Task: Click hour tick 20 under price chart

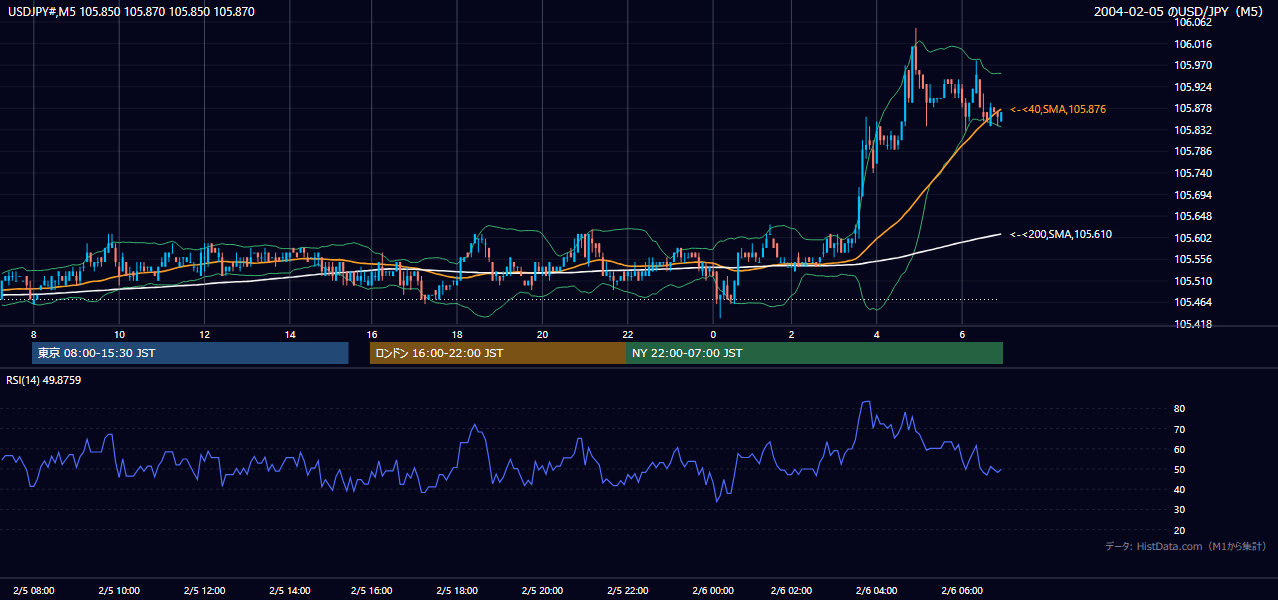Action: (x=541, y=334)
